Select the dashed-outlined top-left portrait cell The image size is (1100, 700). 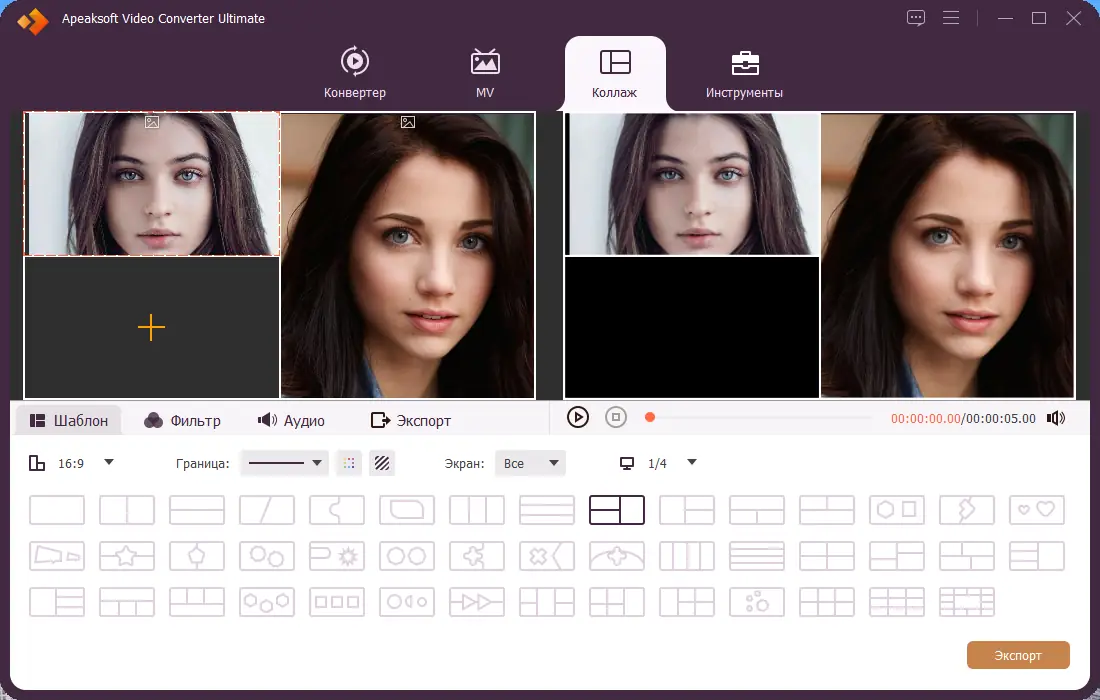click(x=152, y=184)
